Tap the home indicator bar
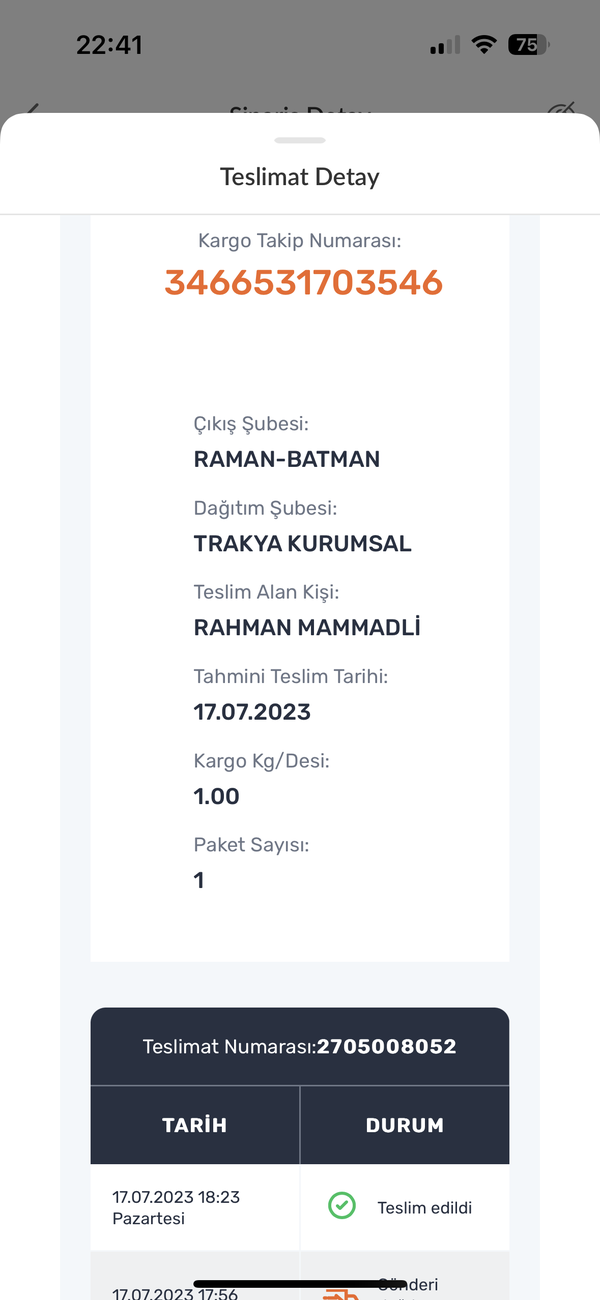 click(299, 1283)
